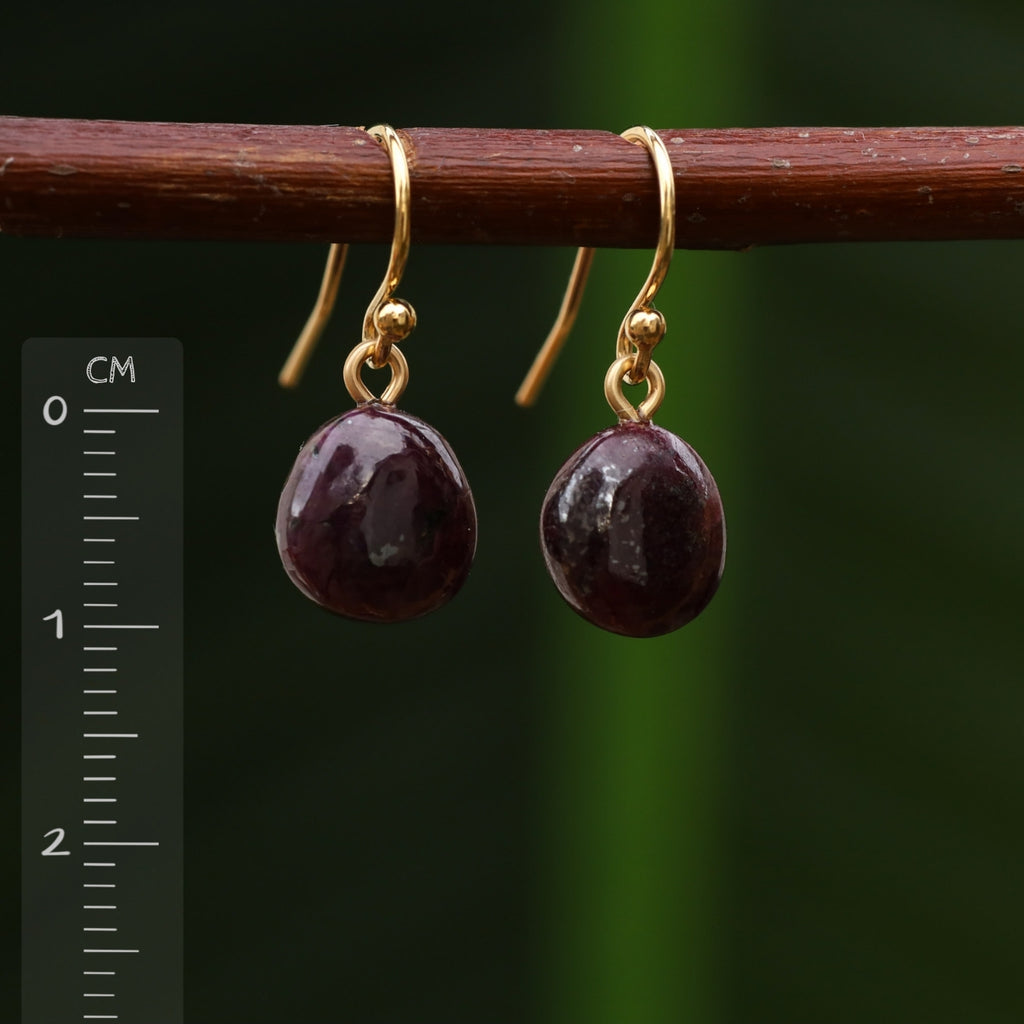Select the left earring's gold bead
Viewport: 1024px width, 1024px height.
tap(393, 320)
